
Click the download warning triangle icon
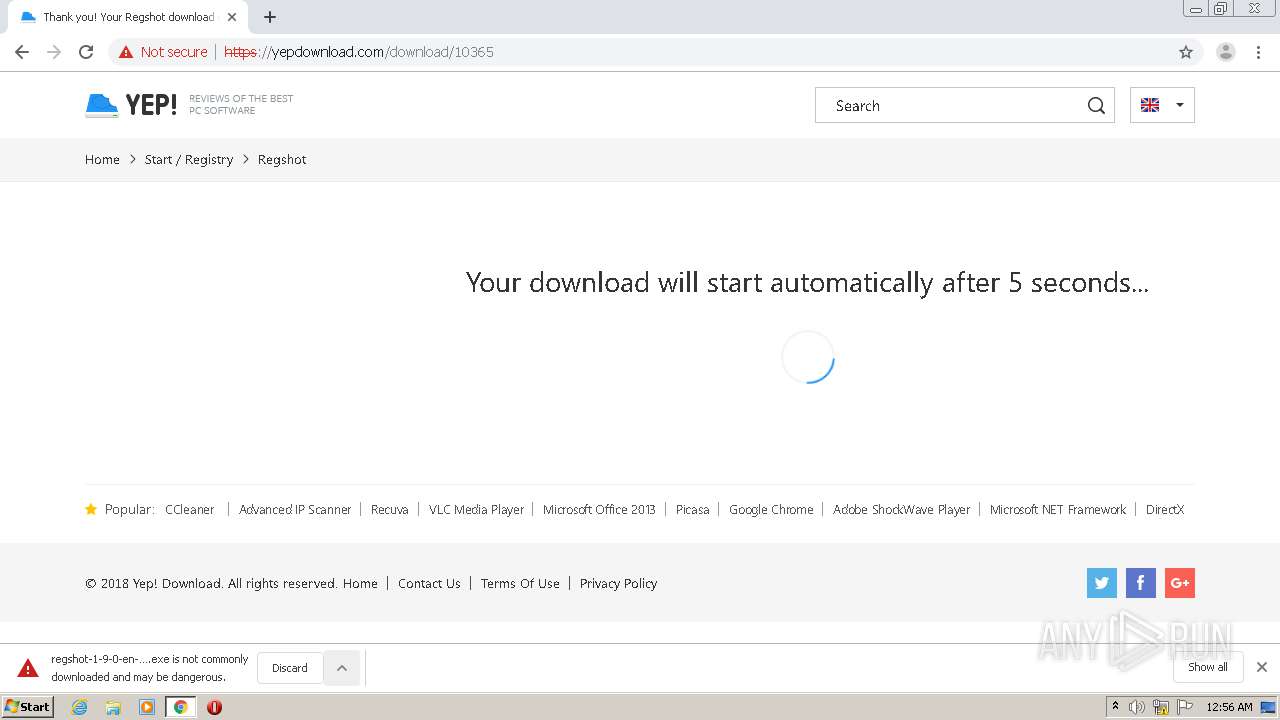coord(28,668)
